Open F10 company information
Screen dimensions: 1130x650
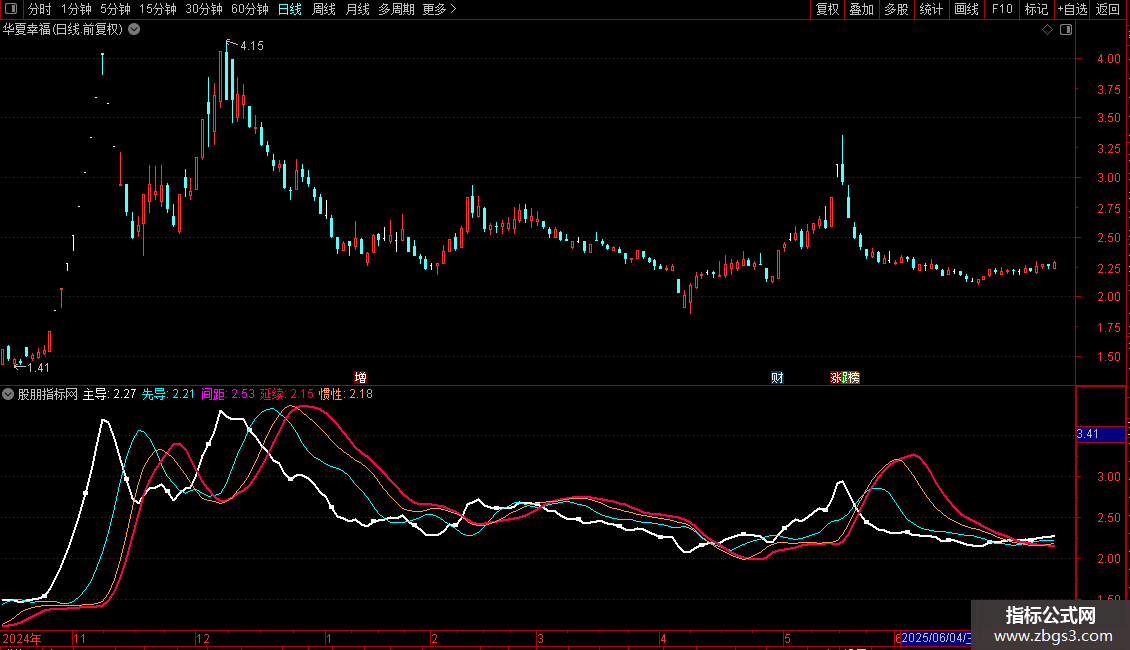click(x=1002, y=9)
